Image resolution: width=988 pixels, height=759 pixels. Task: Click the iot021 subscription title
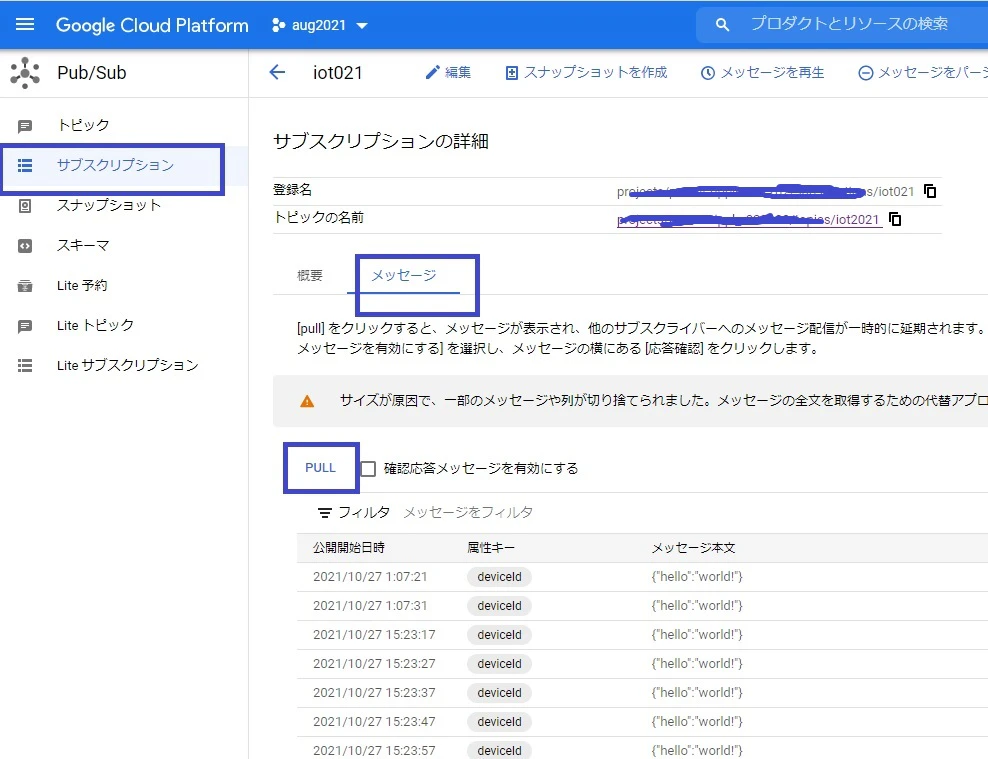point(338,73)
